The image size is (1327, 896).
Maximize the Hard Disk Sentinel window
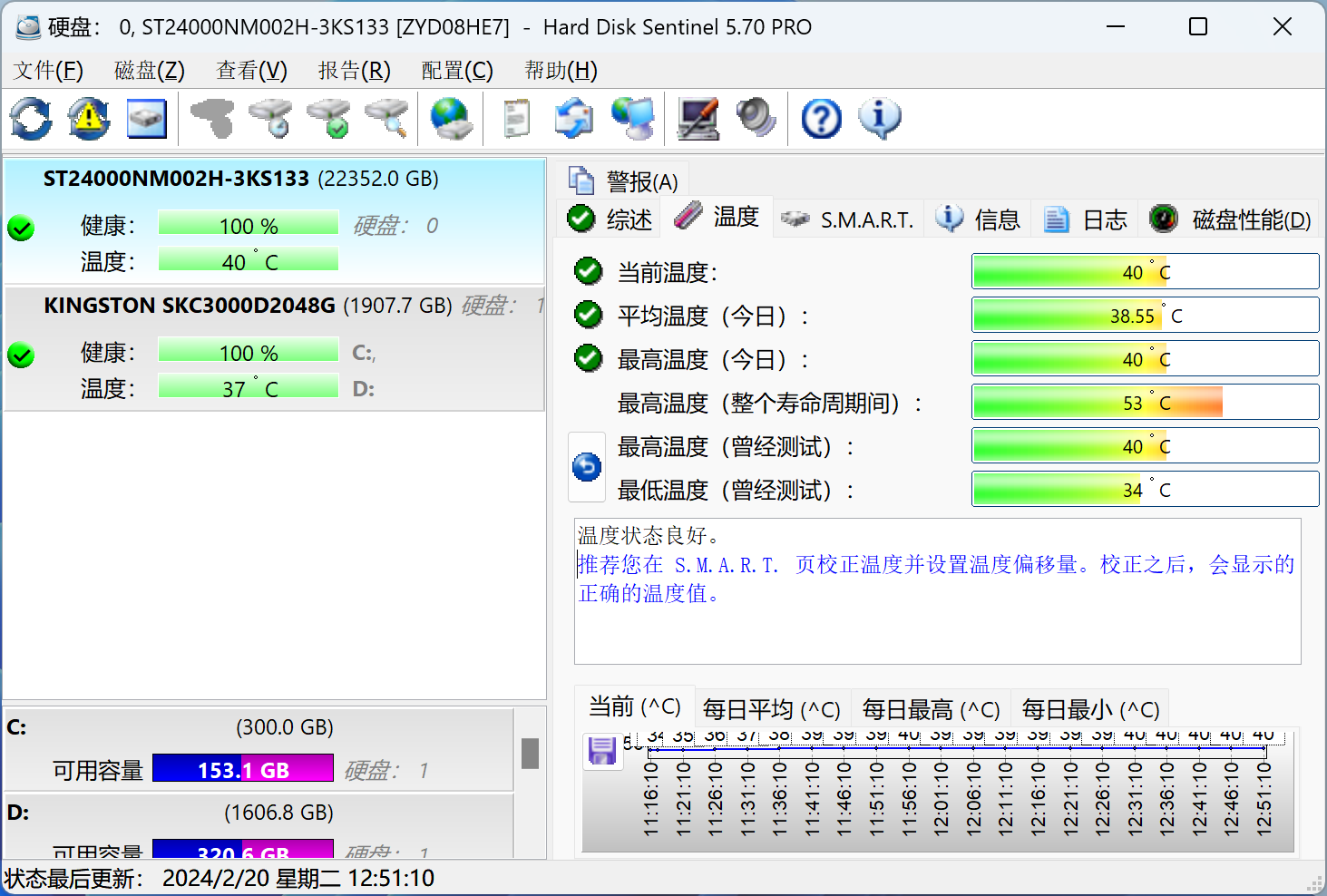pos(1198,27)
